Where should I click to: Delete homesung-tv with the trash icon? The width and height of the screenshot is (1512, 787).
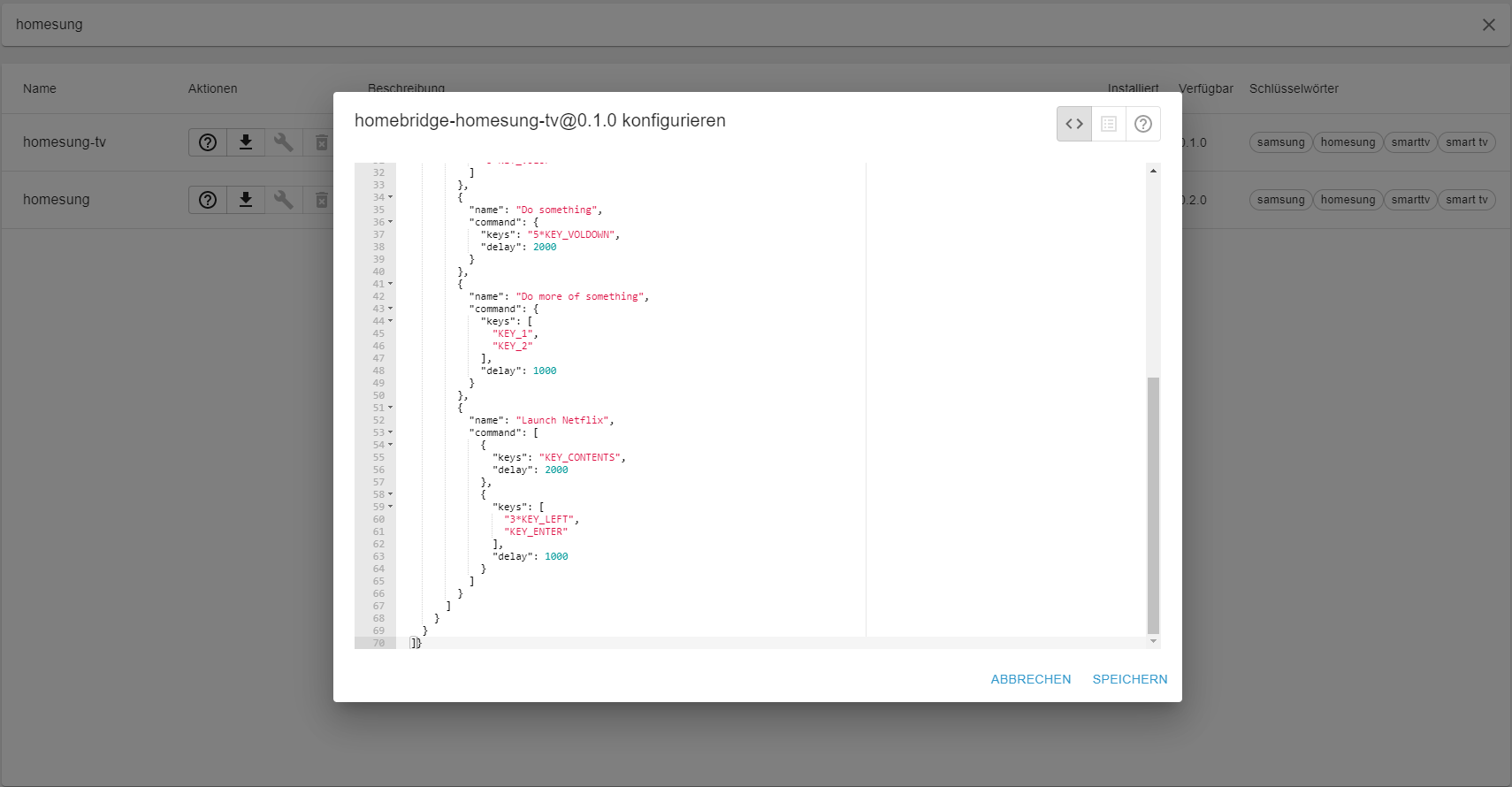pos(322,142)
